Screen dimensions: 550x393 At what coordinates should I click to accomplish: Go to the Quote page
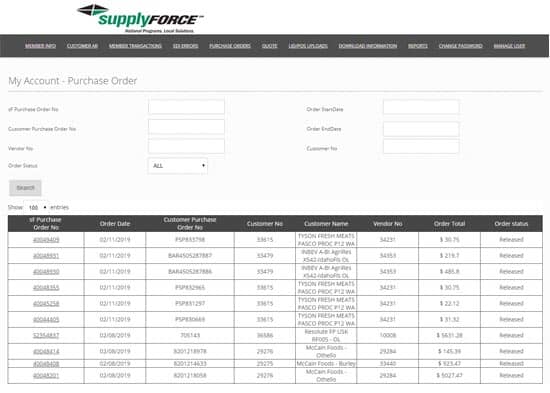[x=270, y=46]
